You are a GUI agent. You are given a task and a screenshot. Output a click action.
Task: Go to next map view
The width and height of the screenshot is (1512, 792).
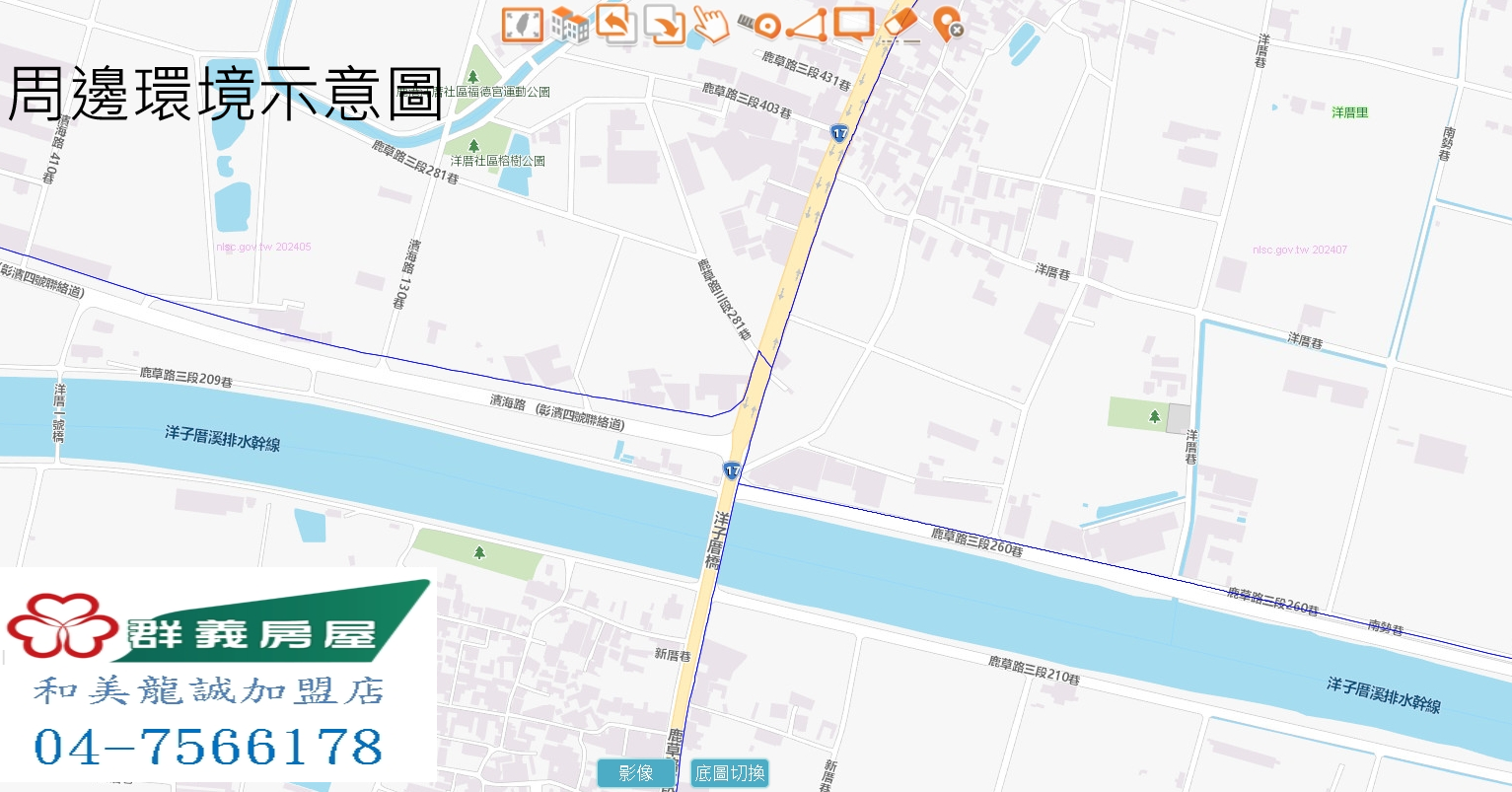pos(664,25)
